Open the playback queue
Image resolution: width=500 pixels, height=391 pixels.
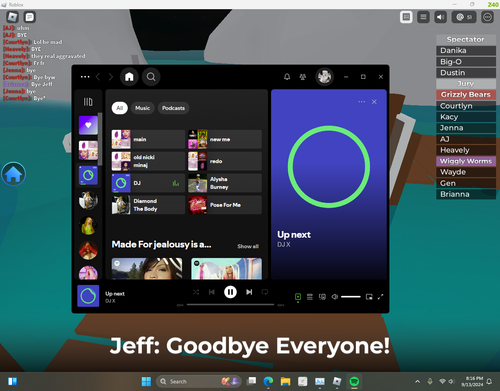[310, 297]
